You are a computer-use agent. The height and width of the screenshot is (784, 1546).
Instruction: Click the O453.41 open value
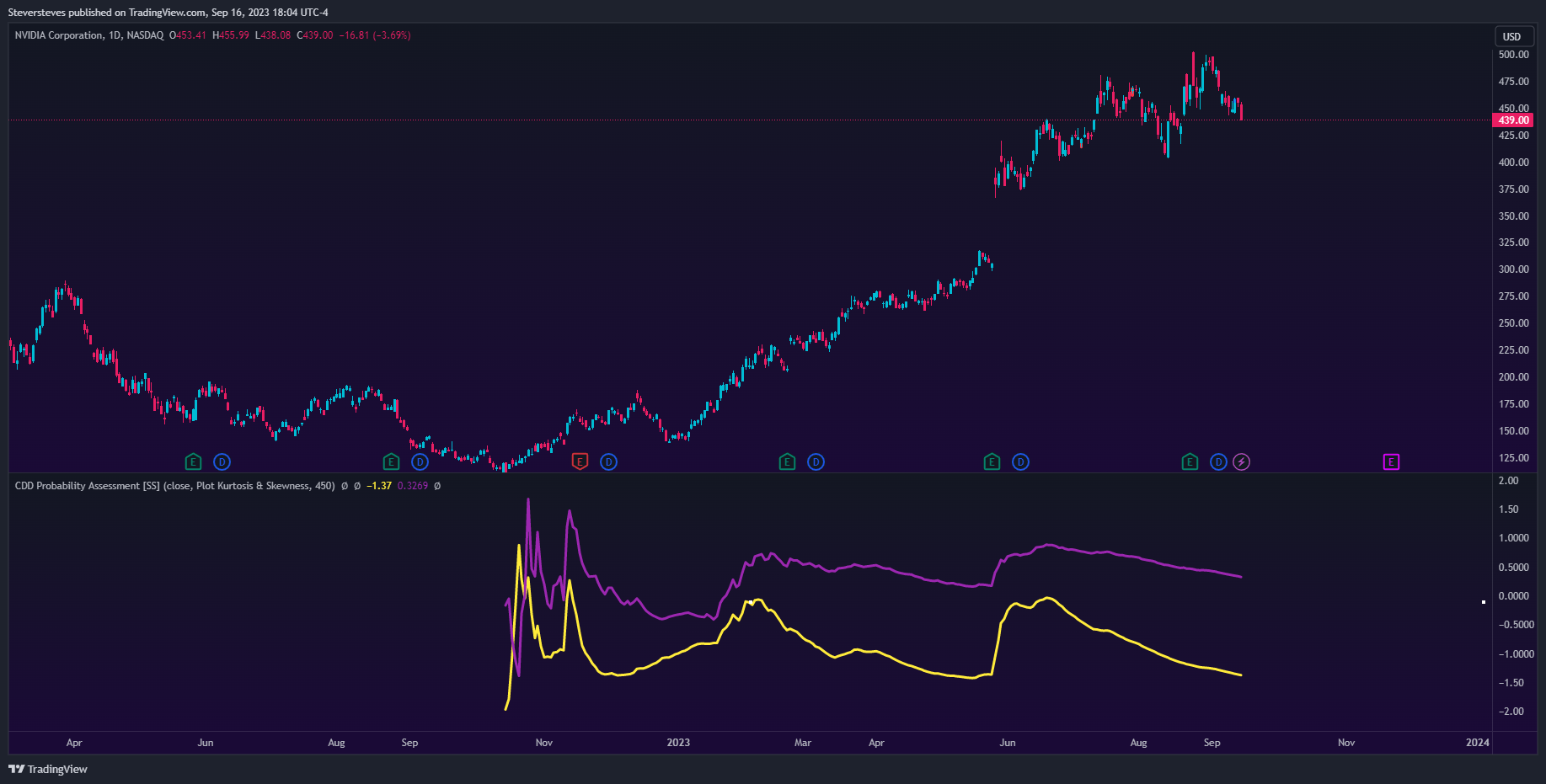click(x=188, y=35)
